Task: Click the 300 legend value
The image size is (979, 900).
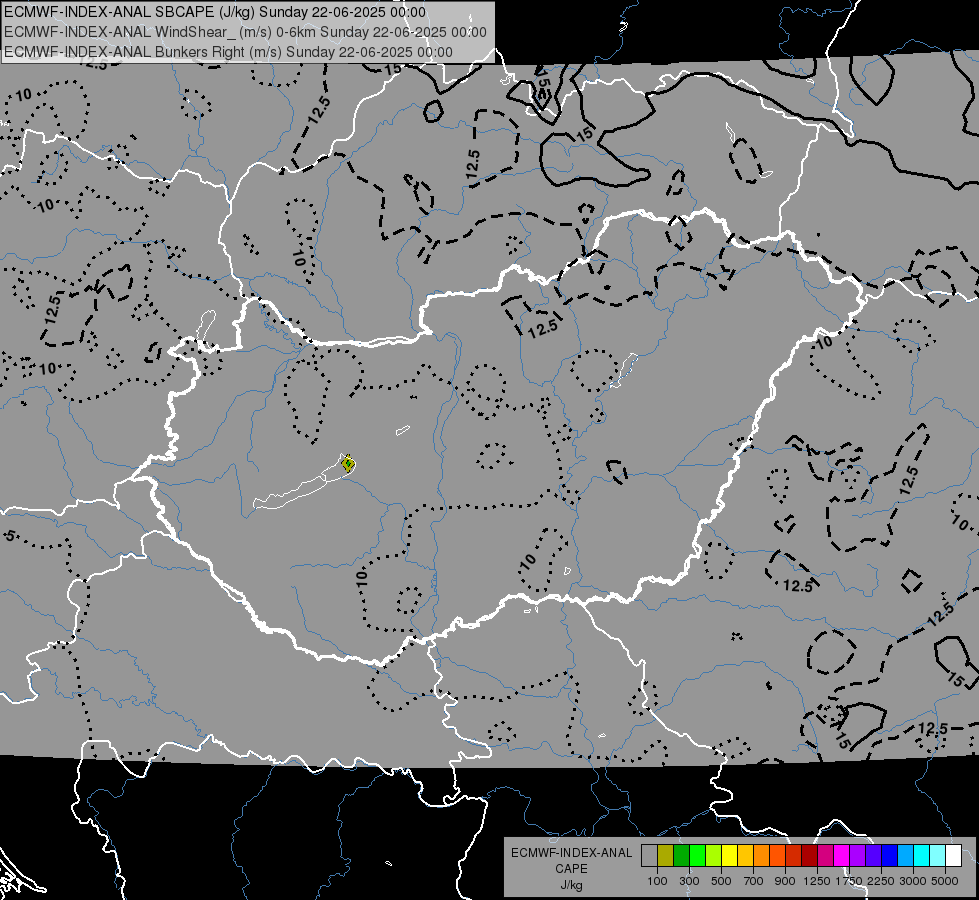Action: pyautogui.click(x=689, y=881)
